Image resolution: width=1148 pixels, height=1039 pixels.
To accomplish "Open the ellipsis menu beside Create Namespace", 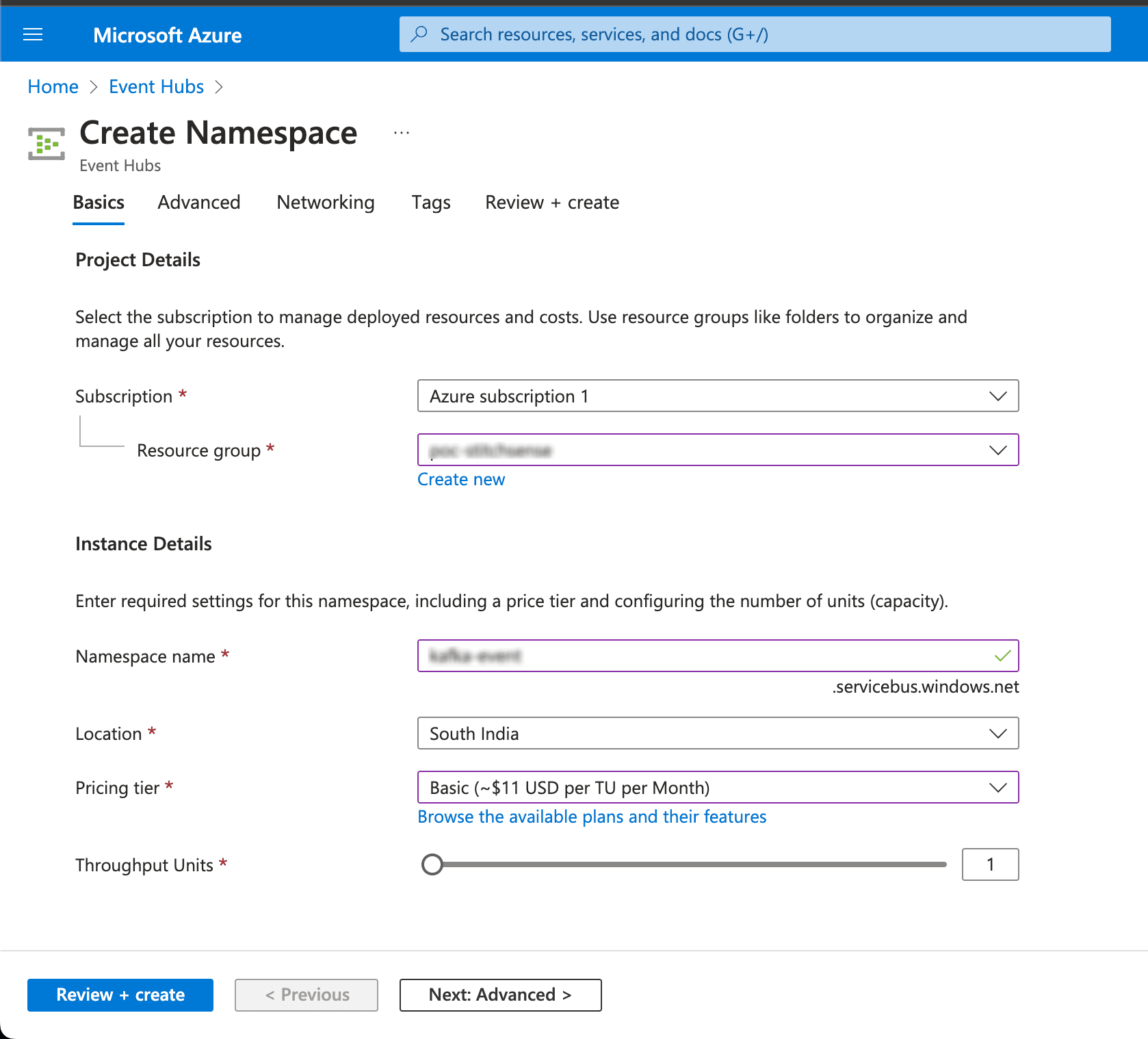I will pos(401,131).
